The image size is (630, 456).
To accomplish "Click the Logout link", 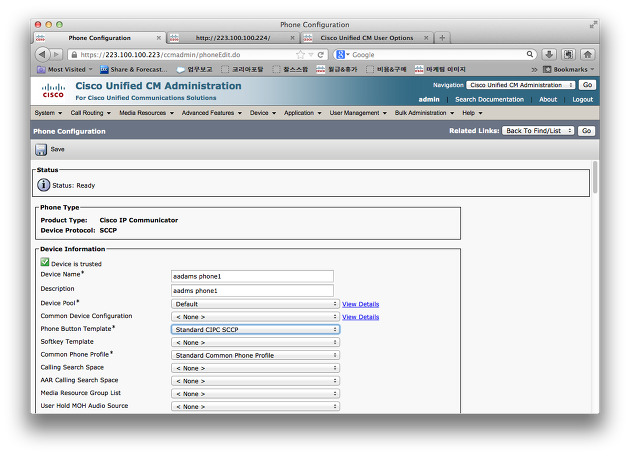I will click(x=582, y=99).
